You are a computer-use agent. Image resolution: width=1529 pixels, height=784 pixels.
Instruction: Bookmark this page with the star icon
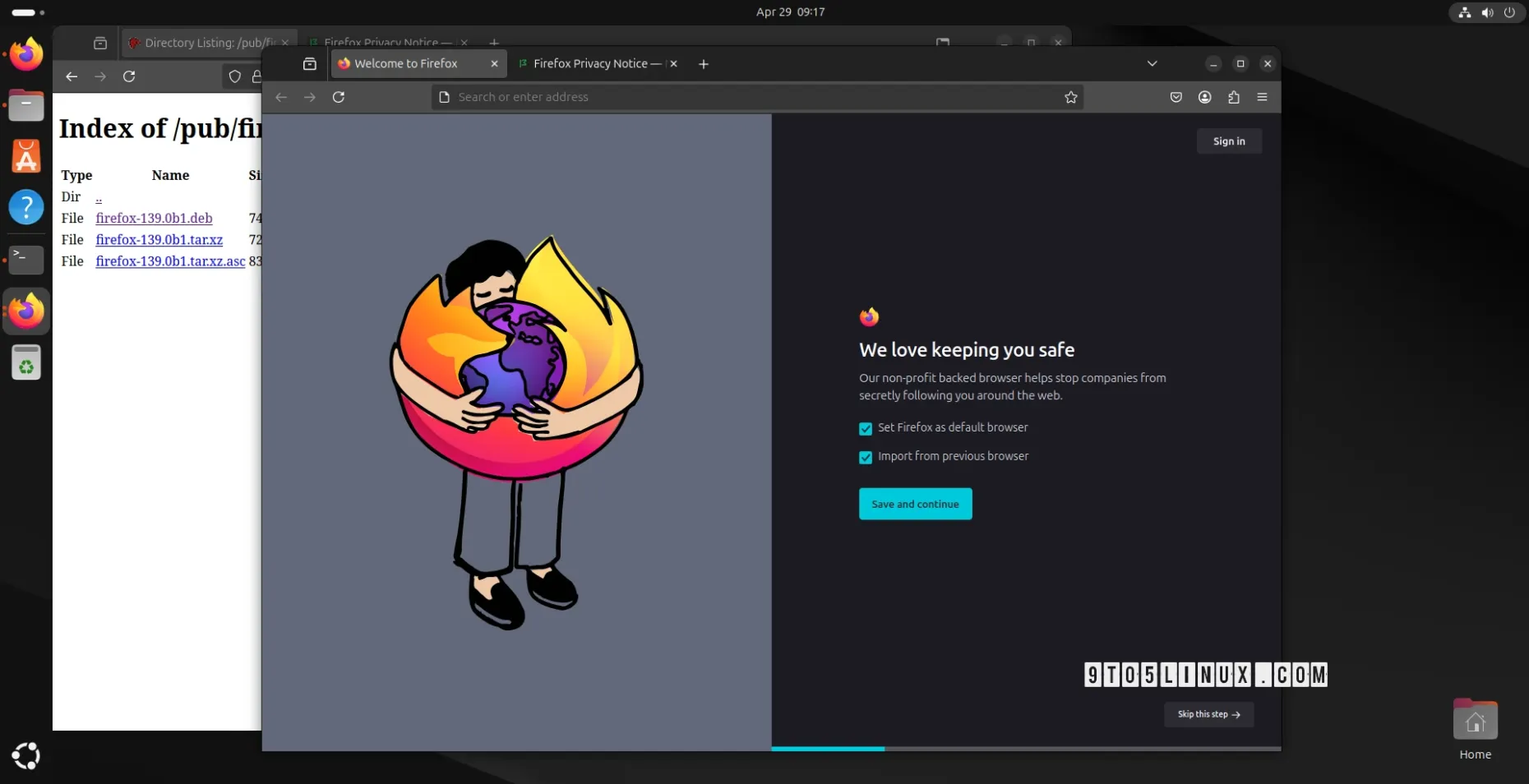[x=1070, y=97]
